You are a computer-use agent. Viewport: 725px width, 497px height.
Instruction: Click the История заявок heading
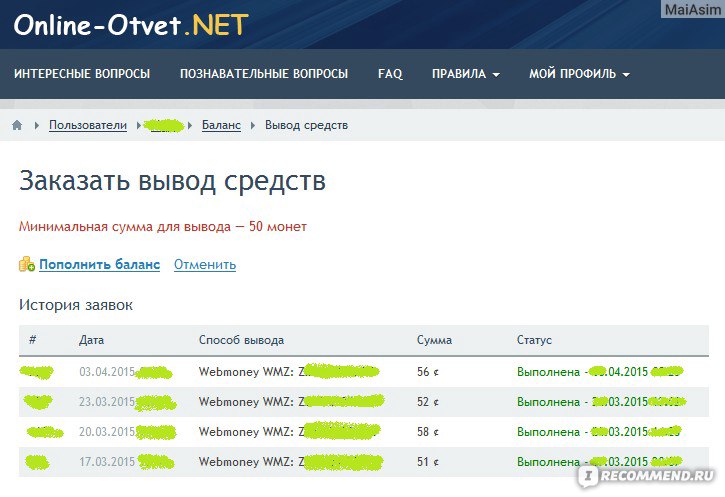76,305
